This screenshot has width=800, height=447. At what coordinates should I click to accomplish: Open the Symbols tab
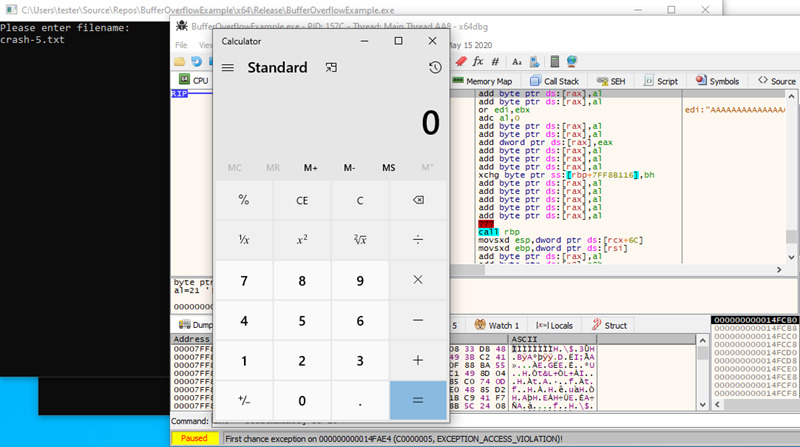tap(717, 81)
